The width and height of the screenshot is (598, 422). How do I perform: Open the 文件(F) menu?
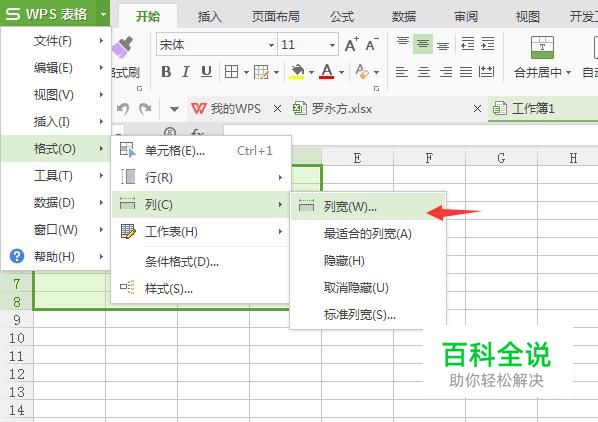click(x=56, y=40)
